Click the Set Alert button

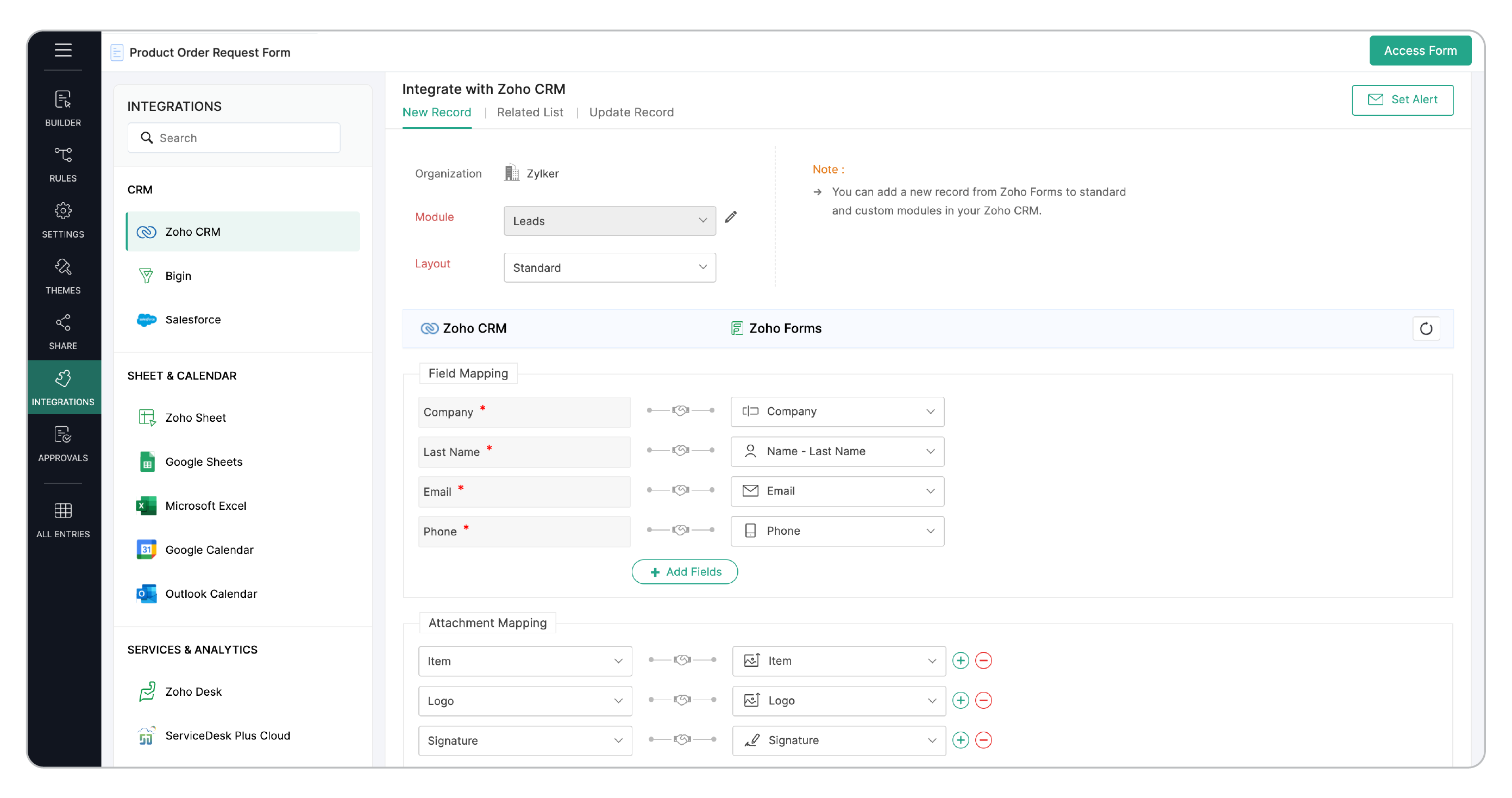[x=1402, y=100]
